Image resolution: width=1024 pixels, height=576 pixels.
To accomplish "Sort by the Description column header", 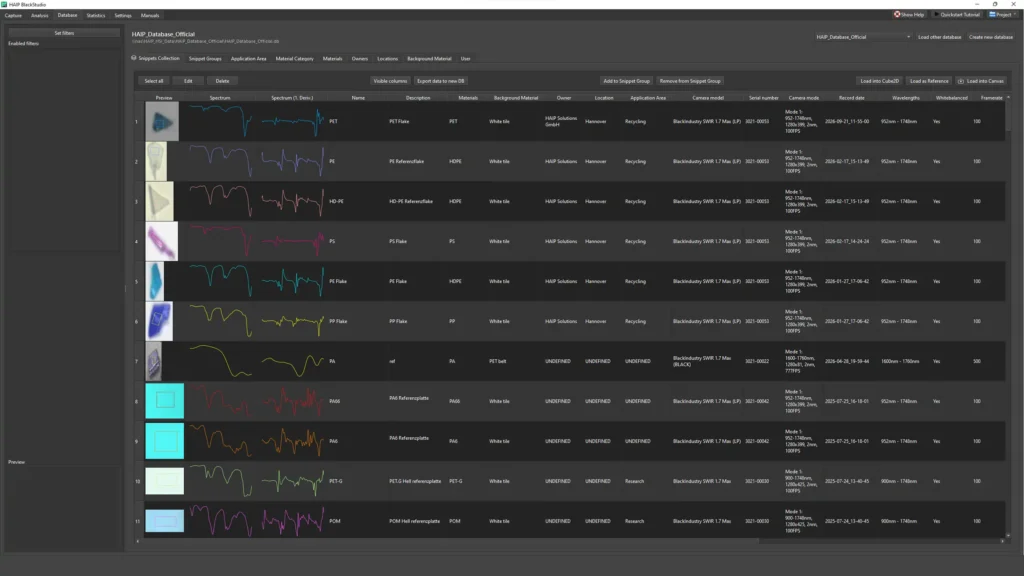I will [x=418, y=98].
